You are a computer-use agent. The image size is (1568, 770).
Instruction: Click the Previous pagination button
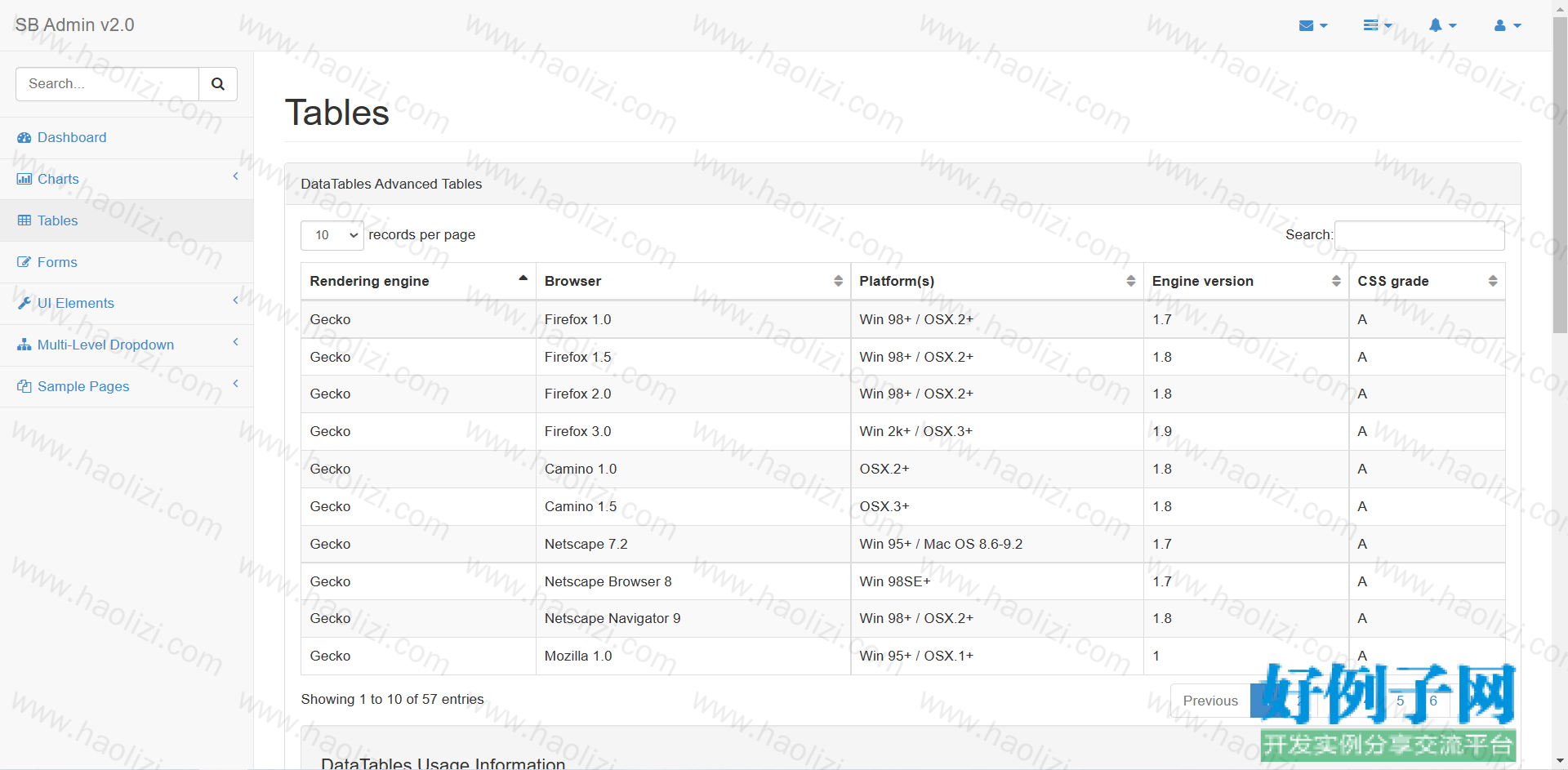point(1210,701)
